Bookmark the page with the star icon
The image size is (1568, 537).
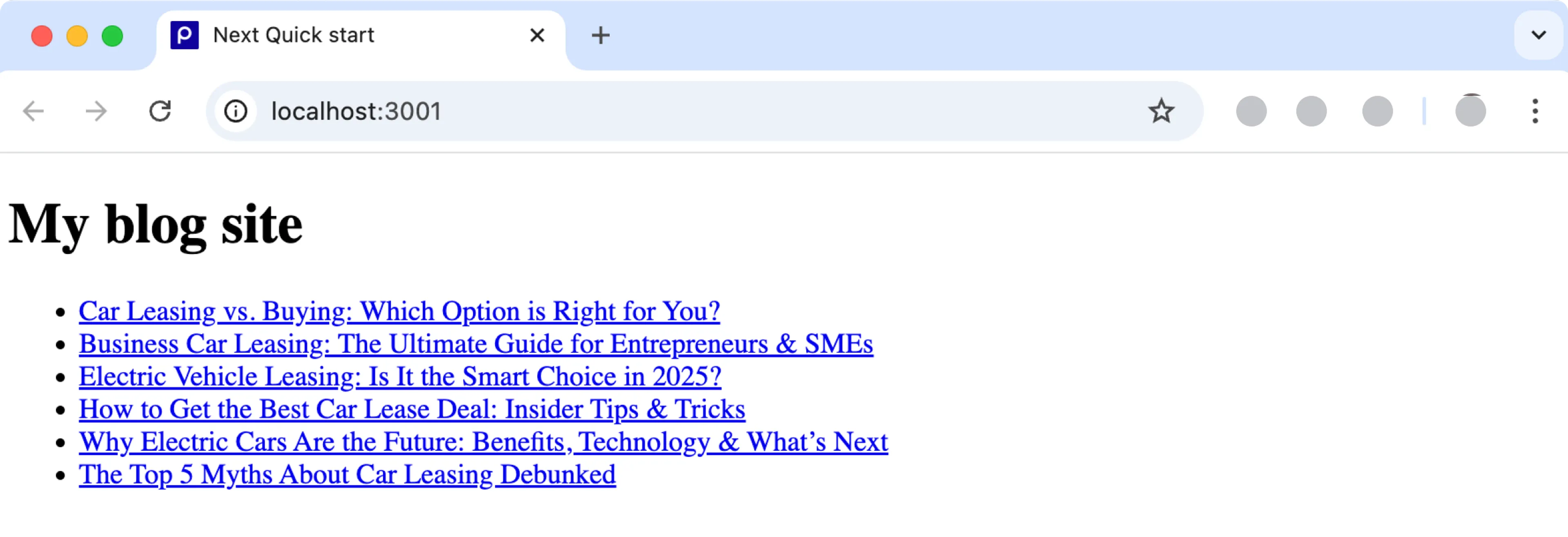pyautogui.click(x=1160, y=110)
